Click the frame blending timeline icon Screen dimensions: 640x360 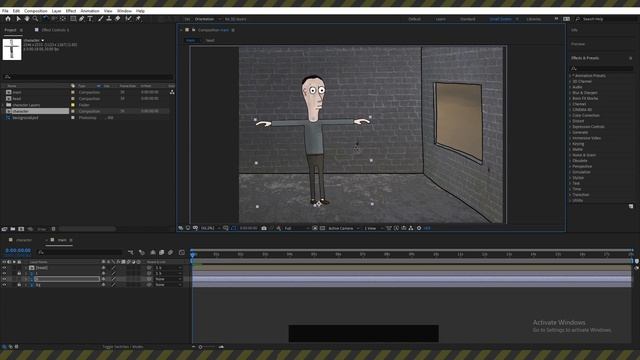pyautogui.click(x=162, y=253)
